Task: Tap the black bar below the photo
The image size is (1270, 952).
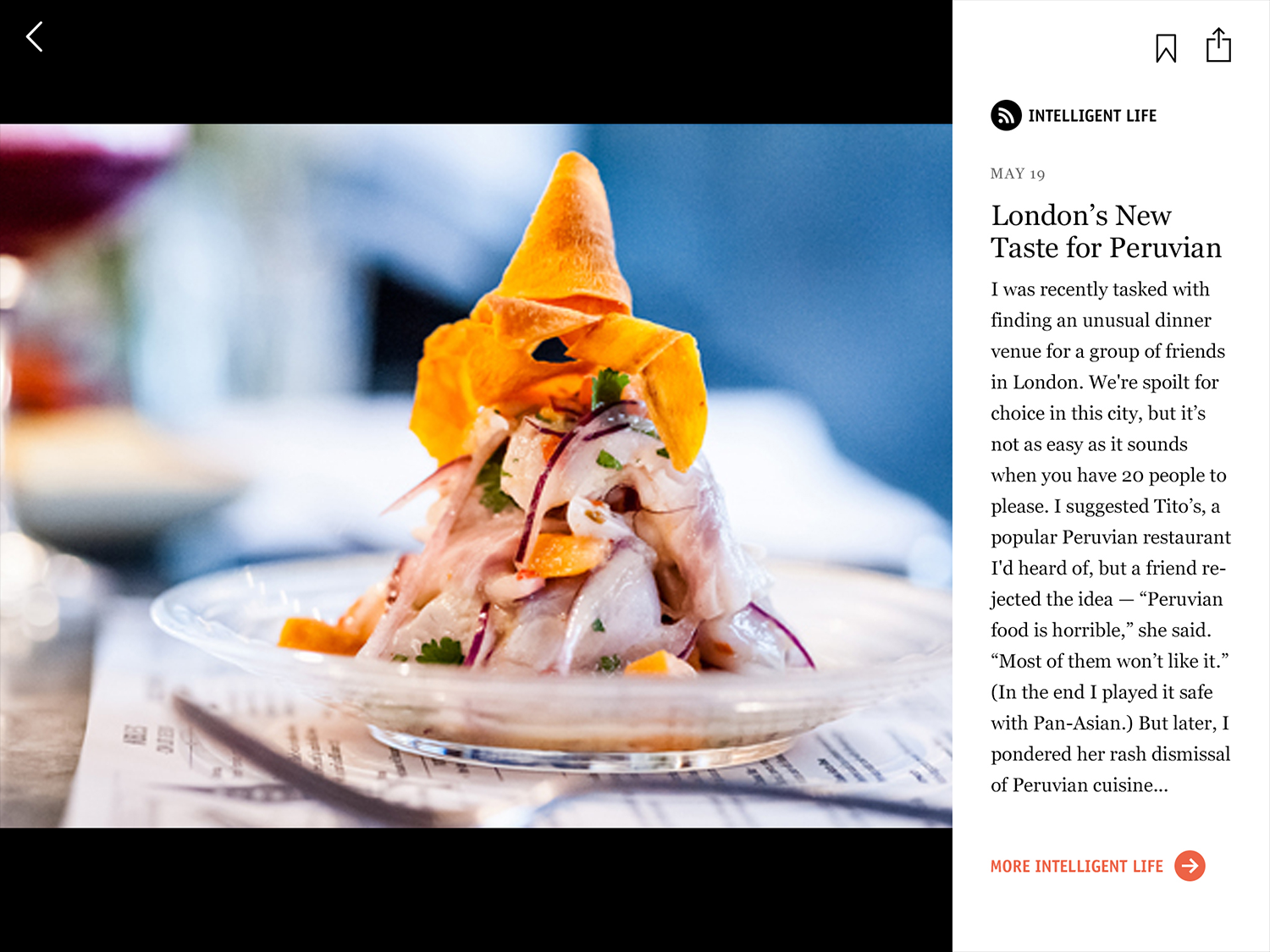Action: pos(476,889)
